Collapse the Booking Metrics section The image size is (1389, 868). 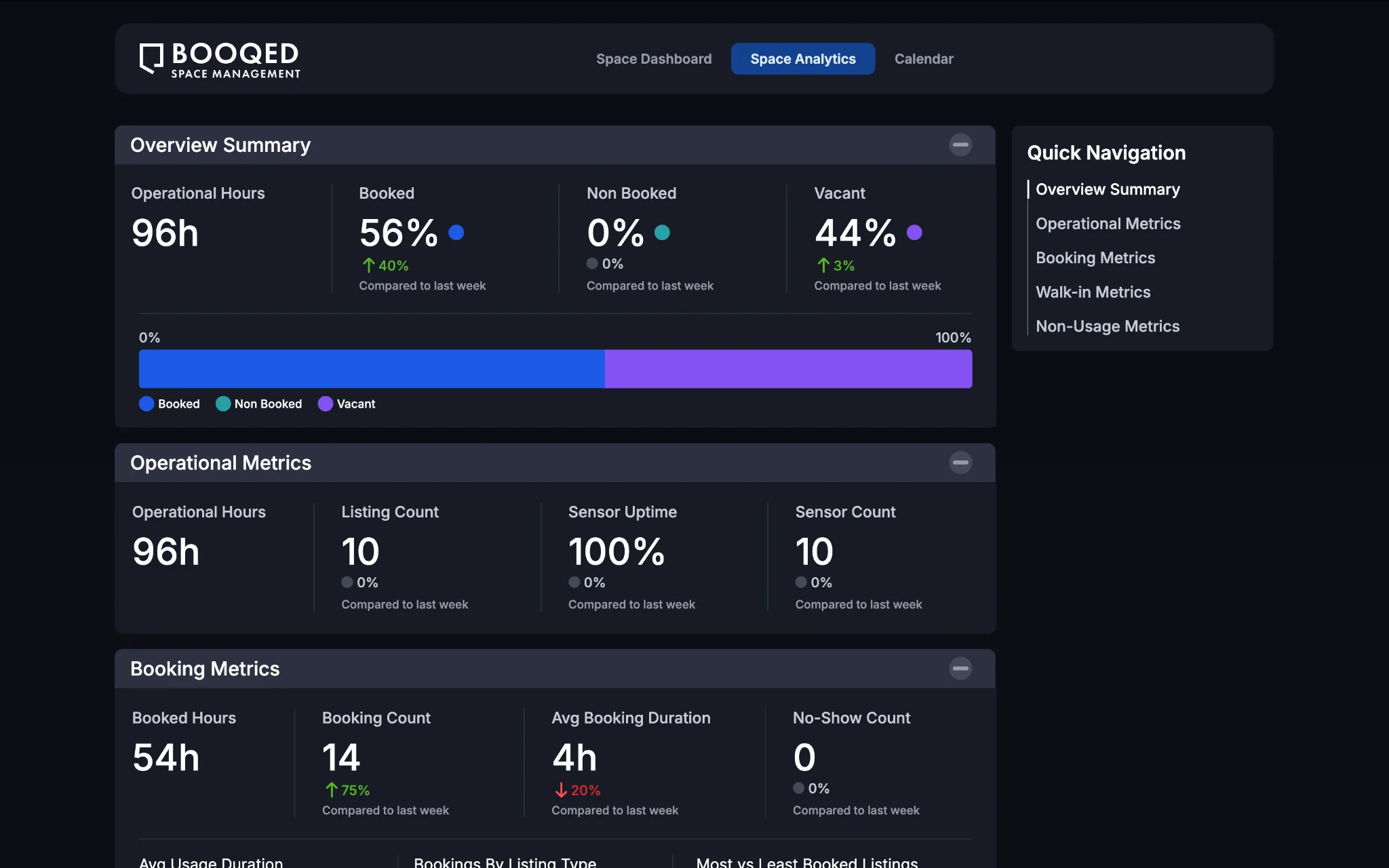point(960,669)
